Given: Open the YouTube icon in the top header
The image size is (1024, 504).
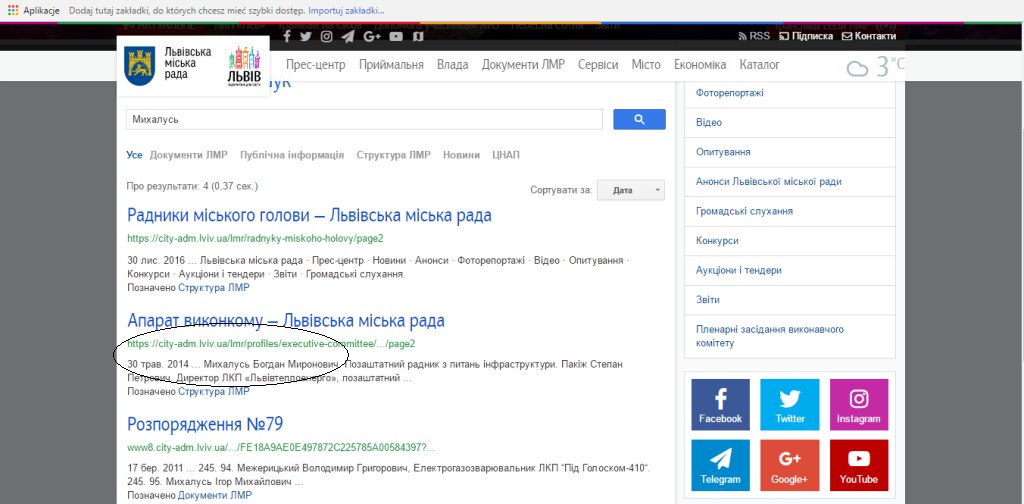Looking at the screenshot, I should click(x=396, y=37).
